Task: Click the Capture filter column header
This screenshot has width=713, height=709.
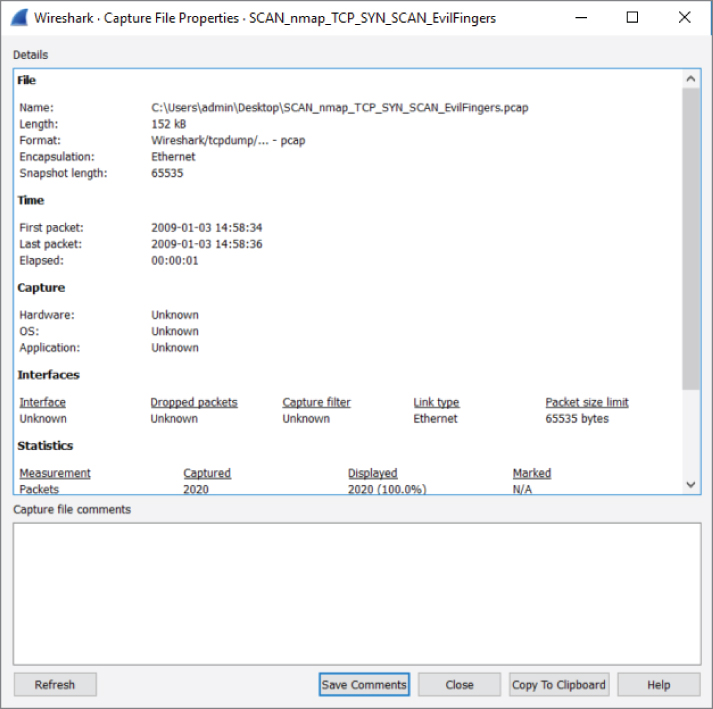Action: [316, 402]
